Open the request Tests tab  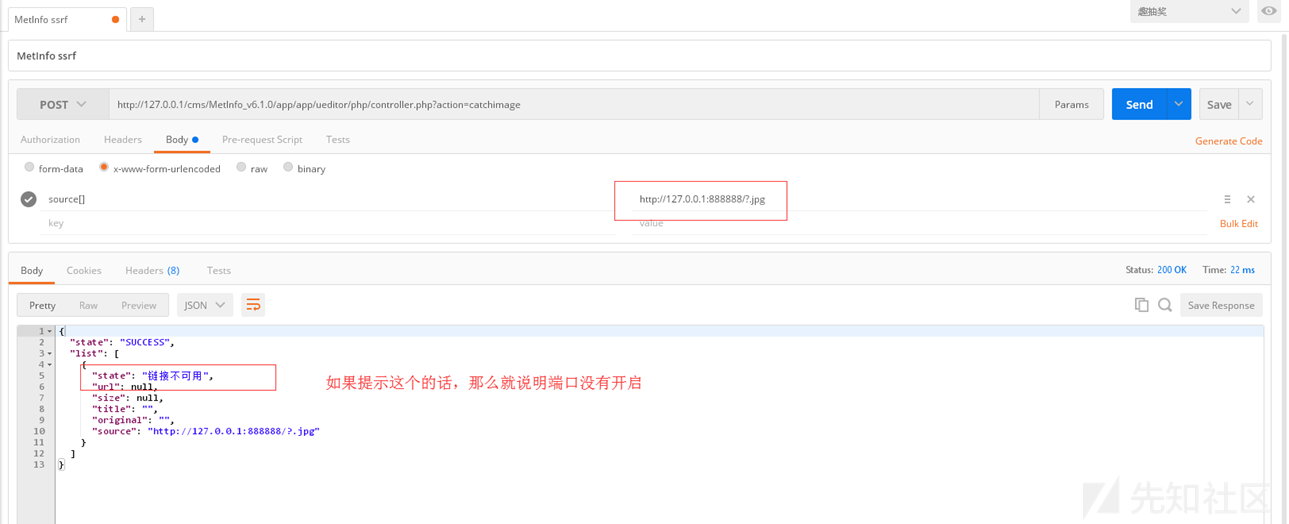pos(338,140)
